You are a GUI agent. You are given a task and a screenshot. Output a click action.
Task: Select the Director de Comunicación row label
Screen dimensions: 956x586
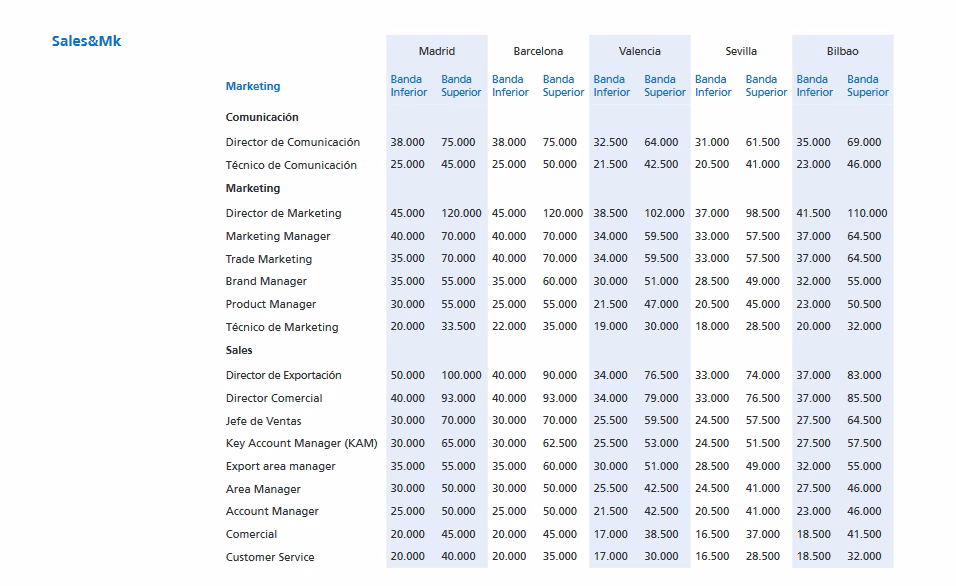pyautogui.click(x=292, y=142)
